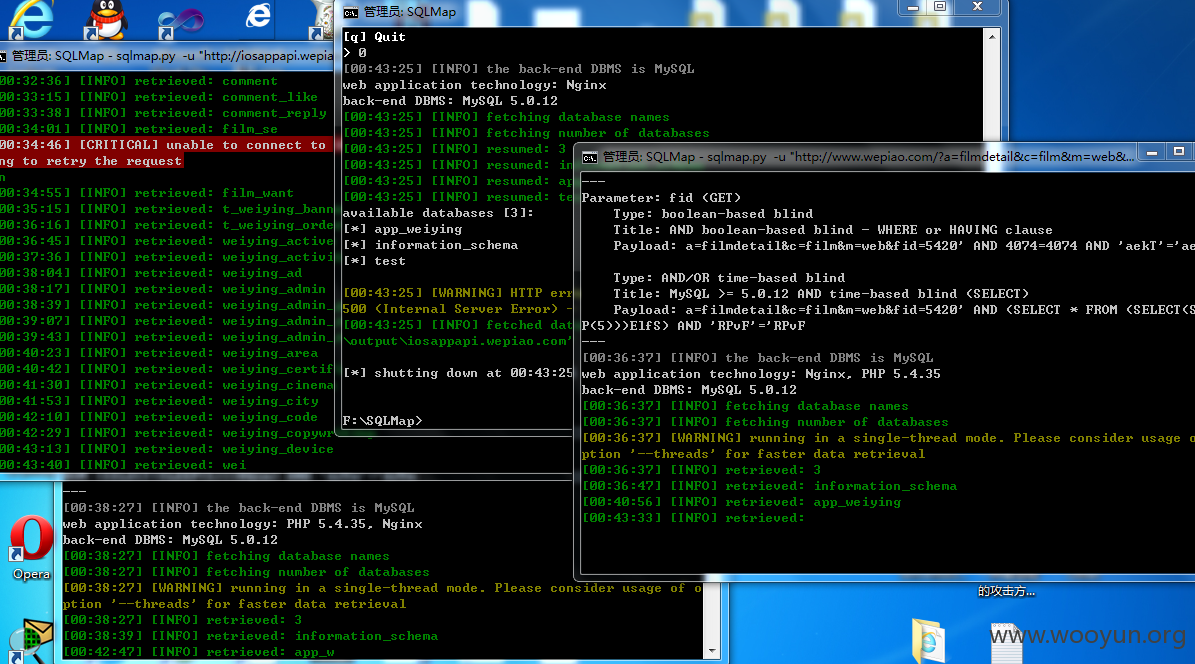The width and height of the screenshot is (1195, 664).
Task: Click '[00:36:47] retrieved: information_schema' in right window
Action: point(770,486)
